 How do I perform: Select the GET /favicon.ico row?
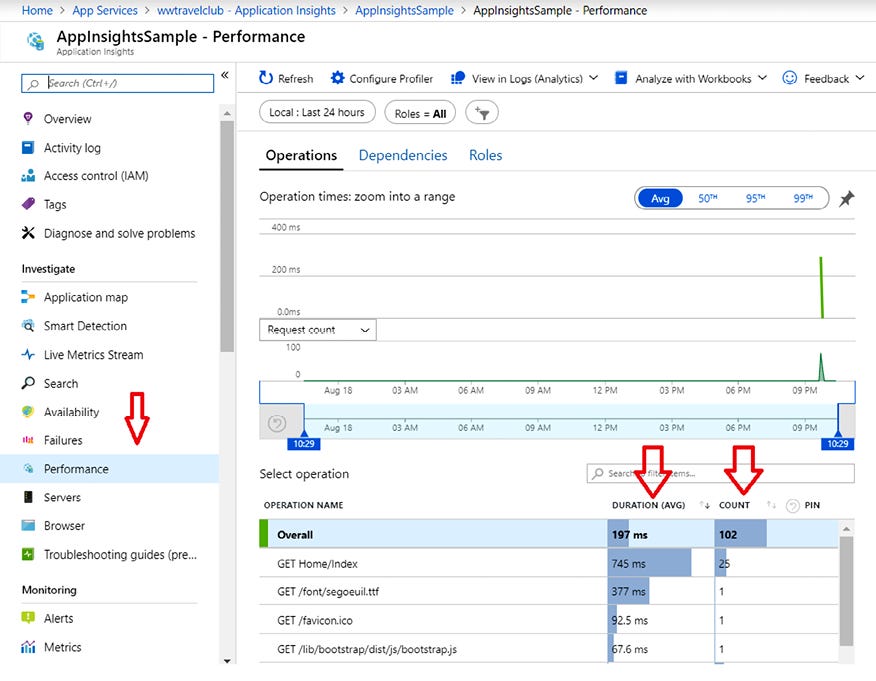click(x=549, y=620)
